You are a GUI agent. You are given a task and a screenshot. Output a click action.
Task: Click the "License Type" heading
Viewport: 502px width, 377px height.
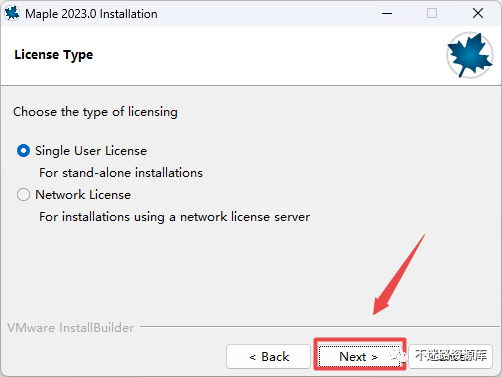[54, 55]
